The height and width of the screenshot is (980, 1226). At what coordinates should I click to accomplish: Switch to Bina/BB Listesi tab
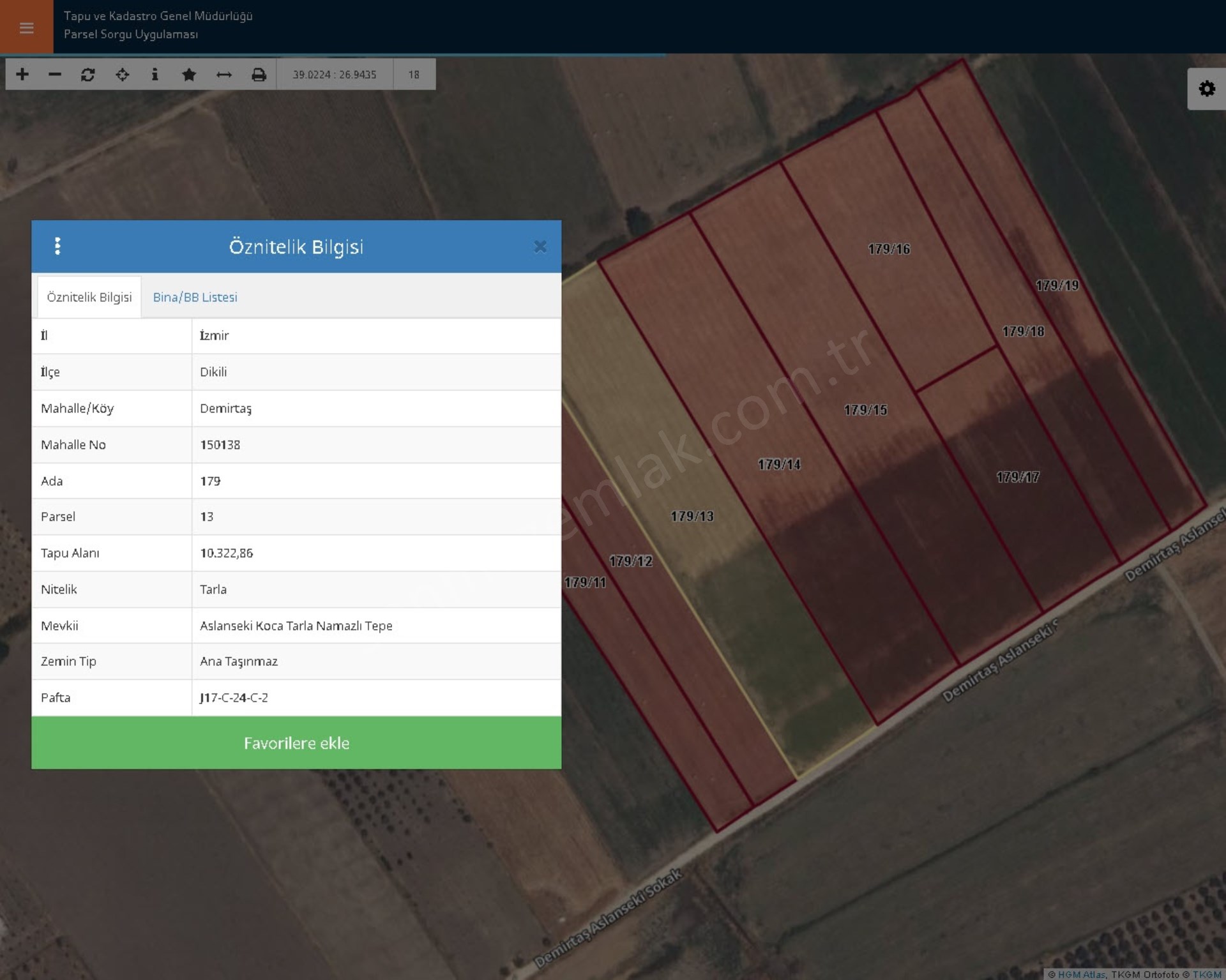point(195,298)
